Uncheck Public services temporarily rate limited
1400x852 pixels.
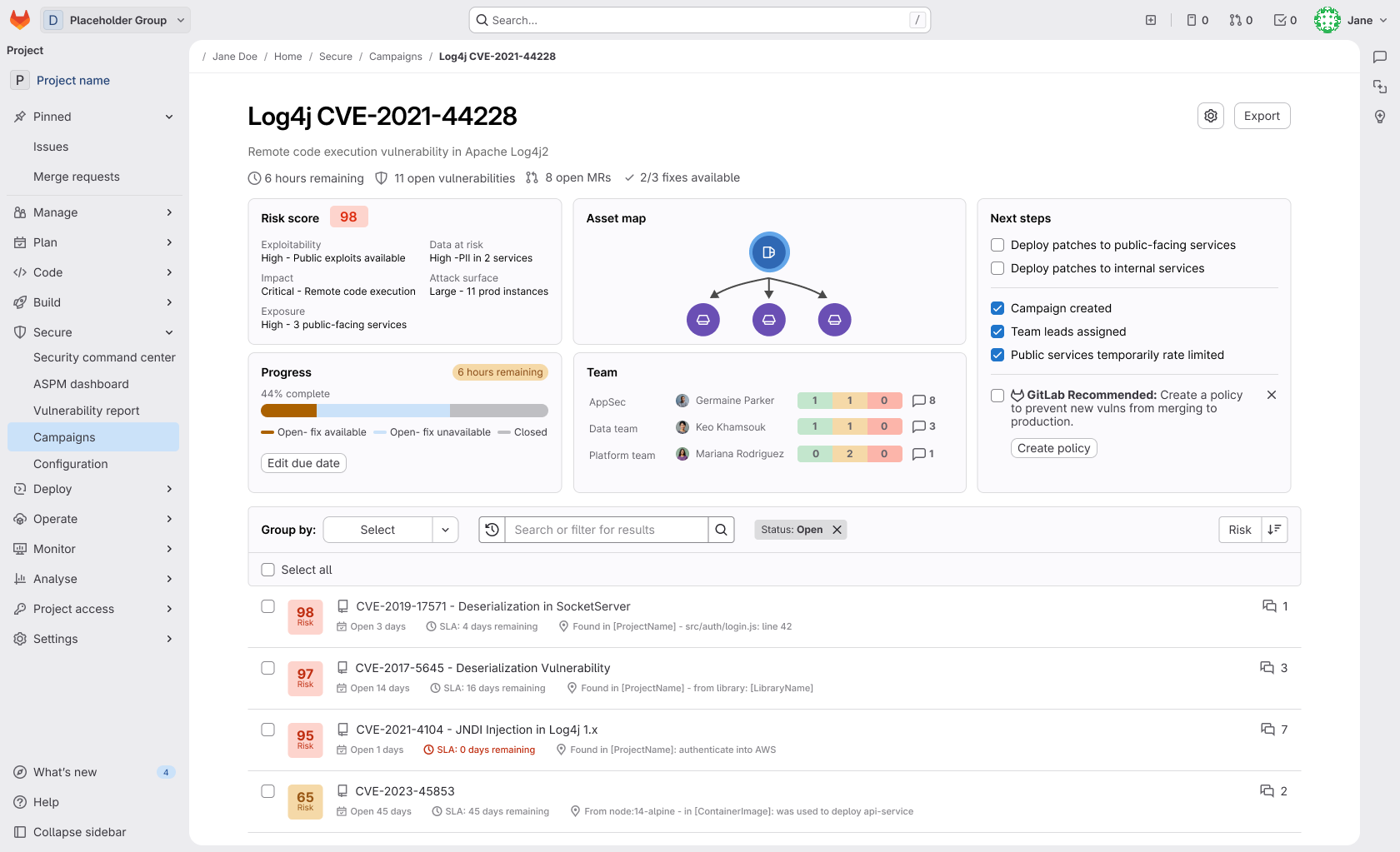pyautogui.click(x=997, y=355)
